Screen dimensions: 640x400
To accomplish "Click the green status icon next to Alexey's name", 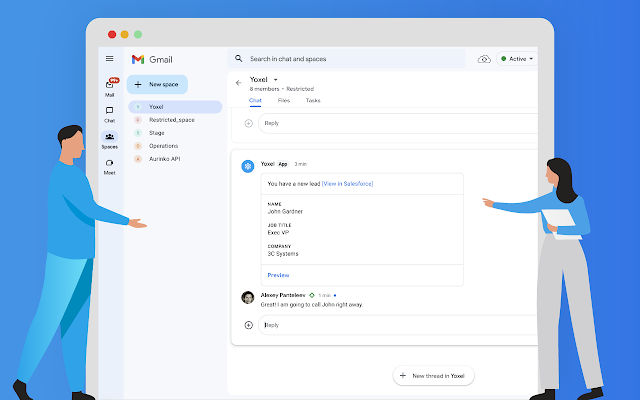I will pyautogui.click(x=312, y=295).
